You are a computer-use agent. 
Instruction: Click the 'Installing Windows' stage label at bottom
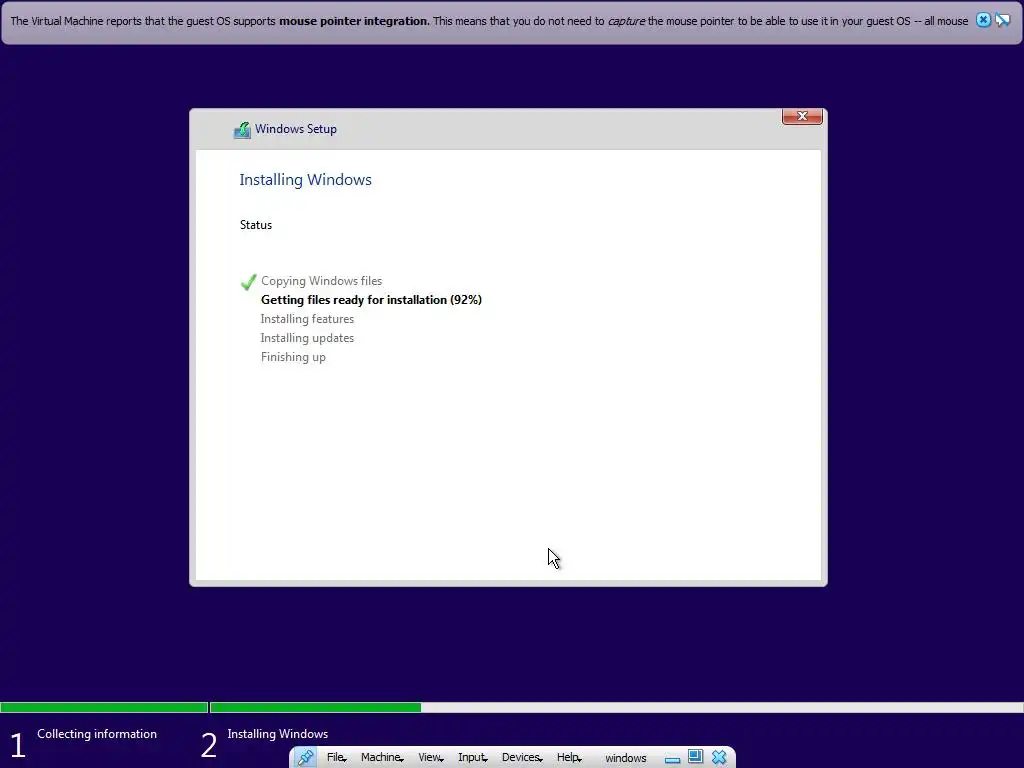click(x=278, y=734)
